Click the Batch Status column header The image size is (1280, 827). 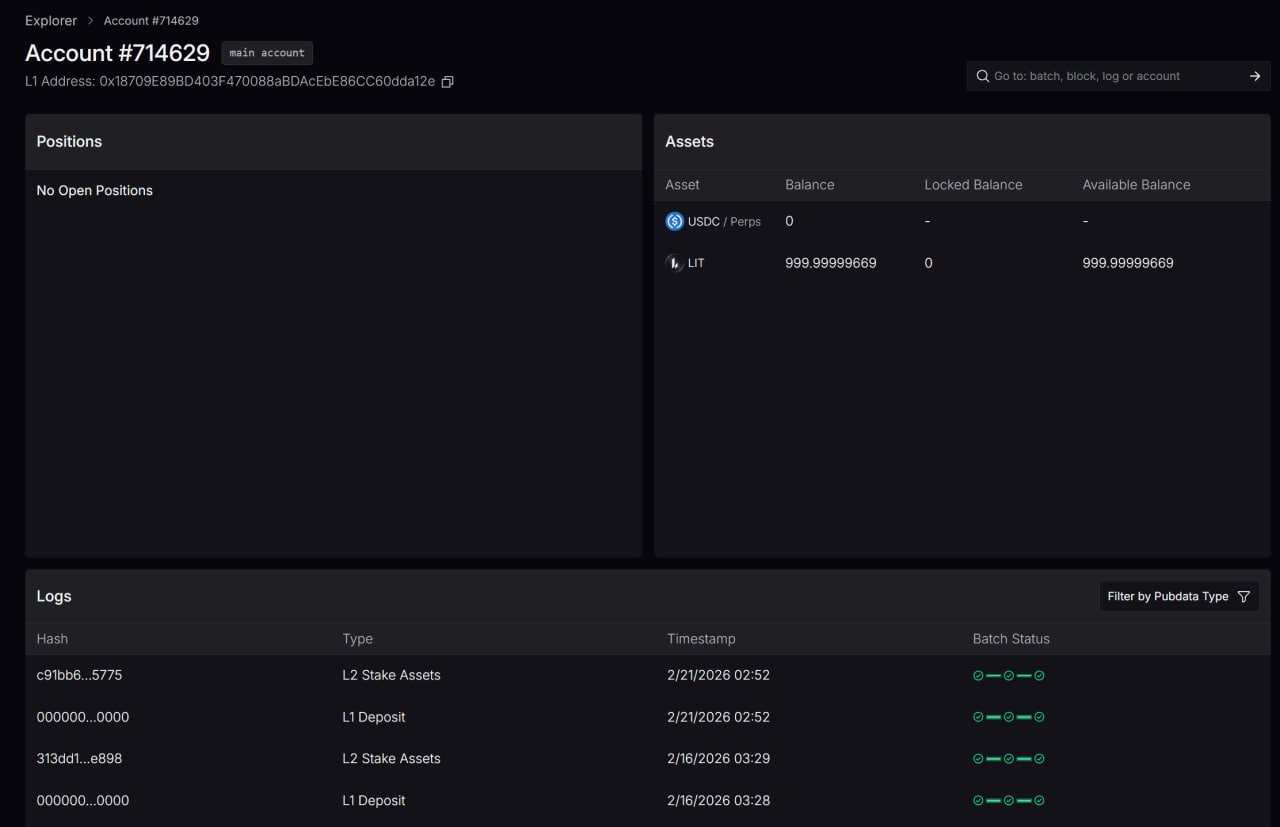(x=1011, y=639)
